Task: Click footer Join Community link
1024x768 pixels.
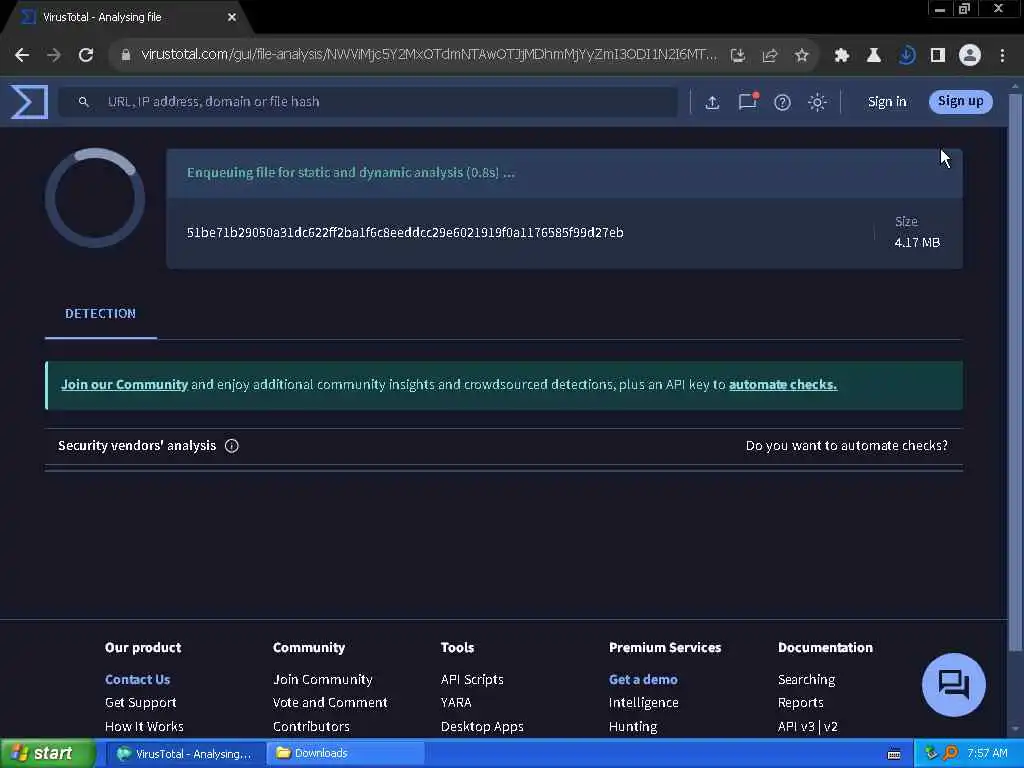Action: [x=323, y=679]
